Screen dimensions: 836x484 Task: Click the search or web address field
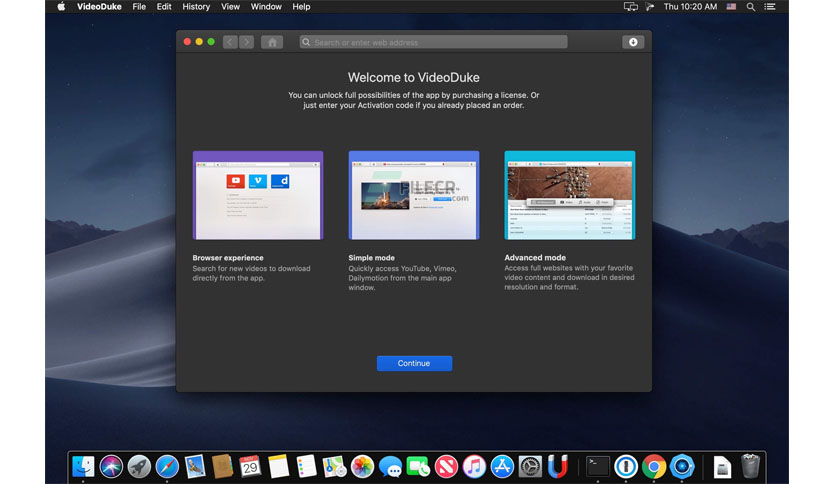point(433,42)
